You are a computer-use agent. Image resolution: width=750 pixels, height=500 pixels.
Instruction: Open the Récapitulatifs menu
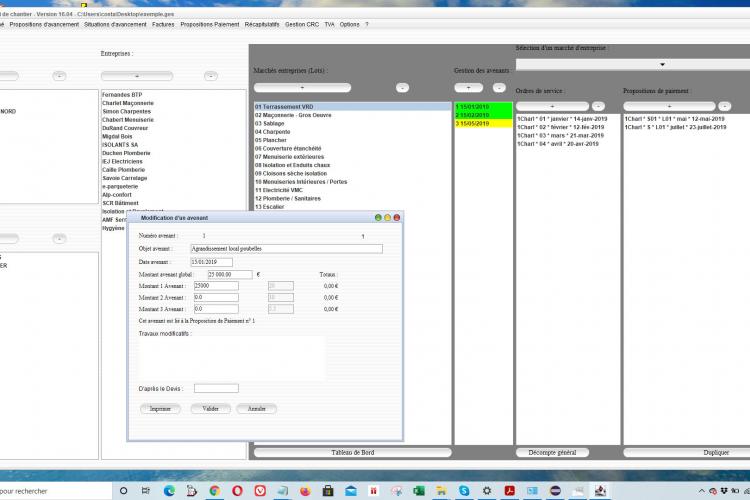tap(262, 24)
